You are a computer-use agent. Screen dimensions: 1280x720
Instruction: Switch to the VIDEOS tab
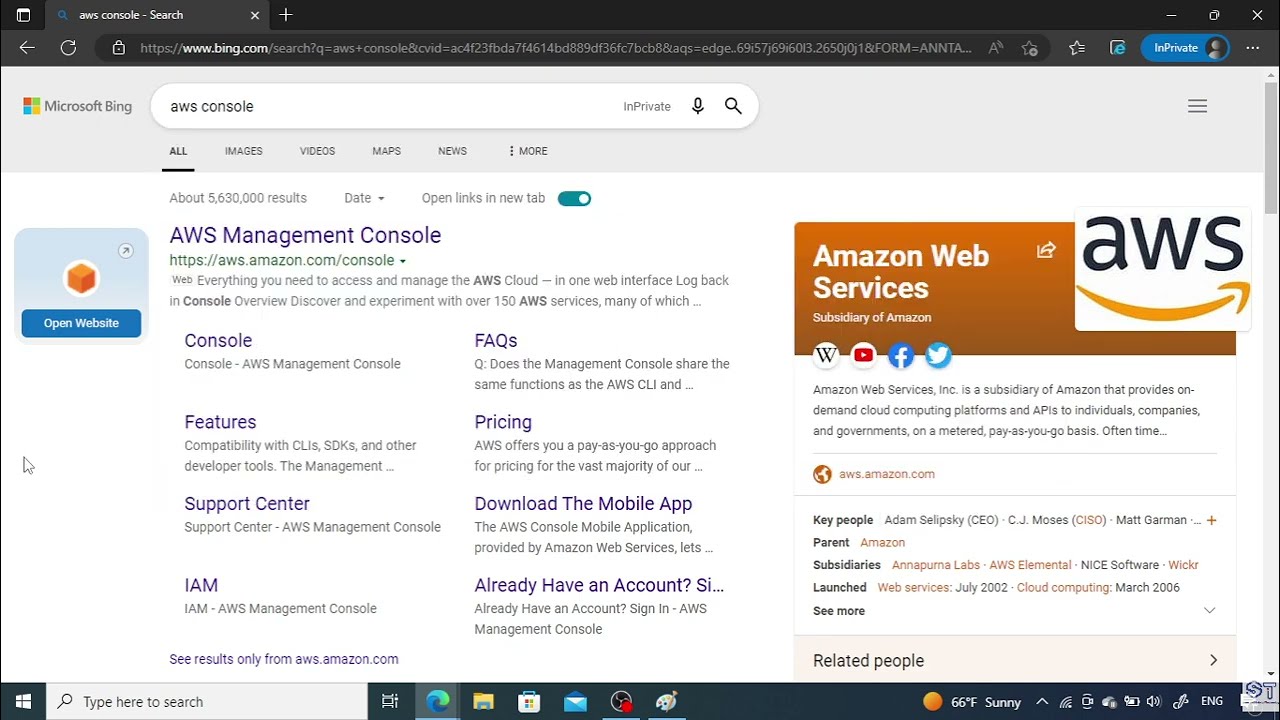tap(317, 151)
